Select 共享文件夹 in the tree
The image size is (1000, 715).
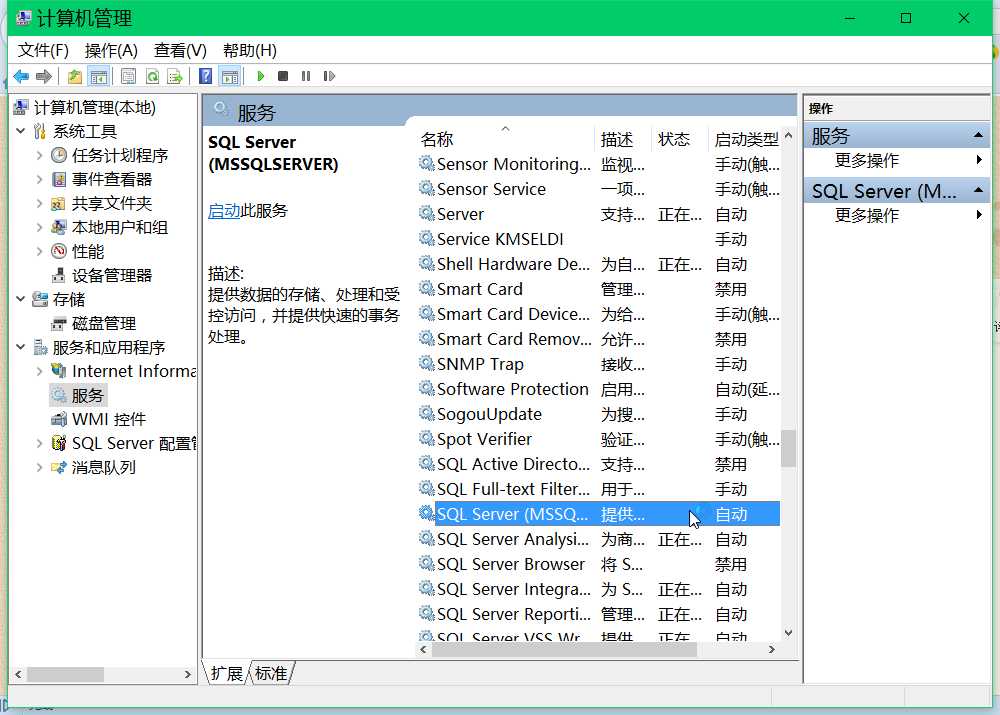(x=112, y=203)
